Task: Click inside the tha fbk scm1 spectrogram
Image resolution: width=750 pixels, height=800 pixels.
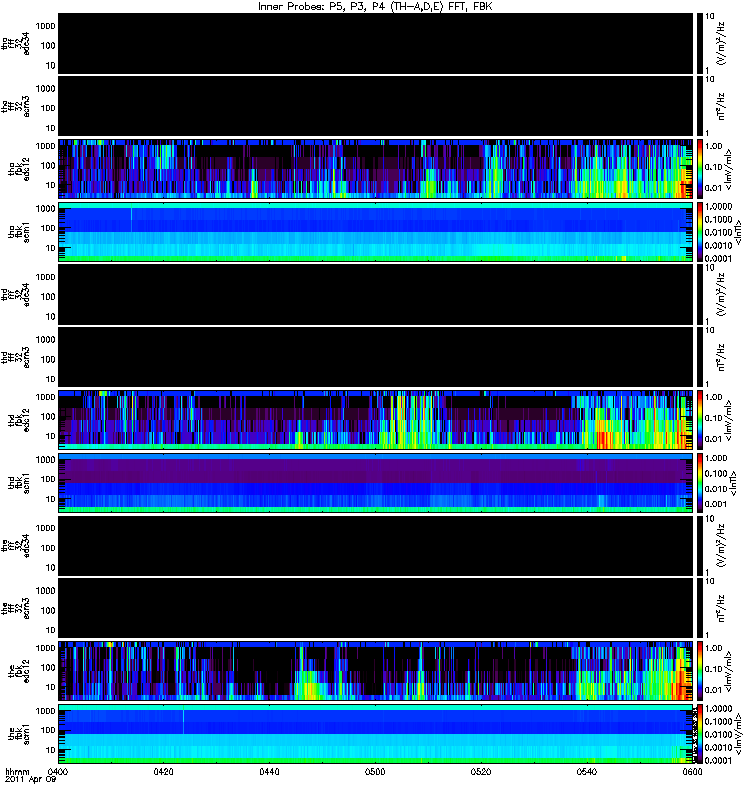Action: [x=376, y=232]
